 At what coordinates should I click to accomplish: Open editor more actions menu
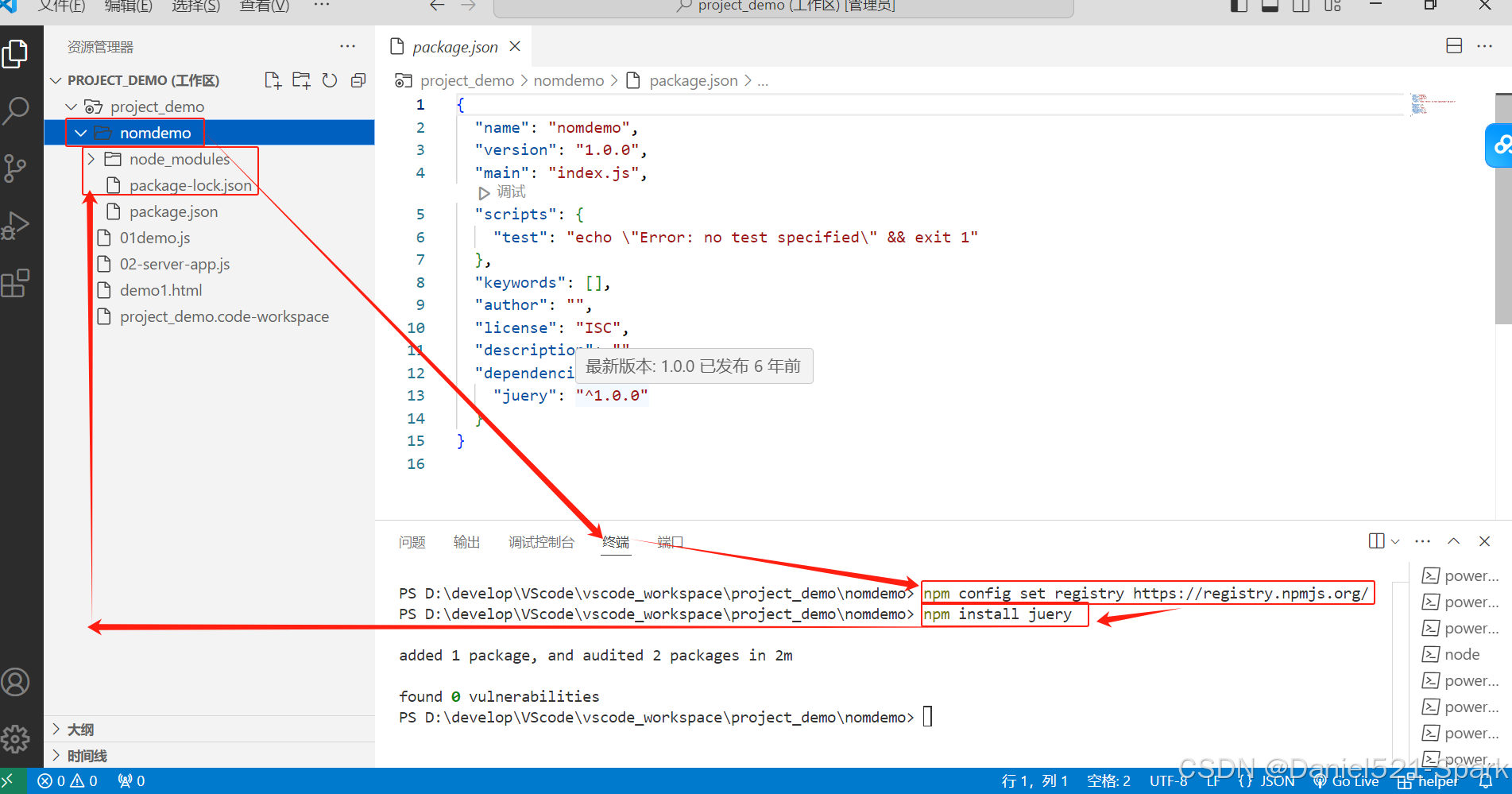tap(1485, 46)
